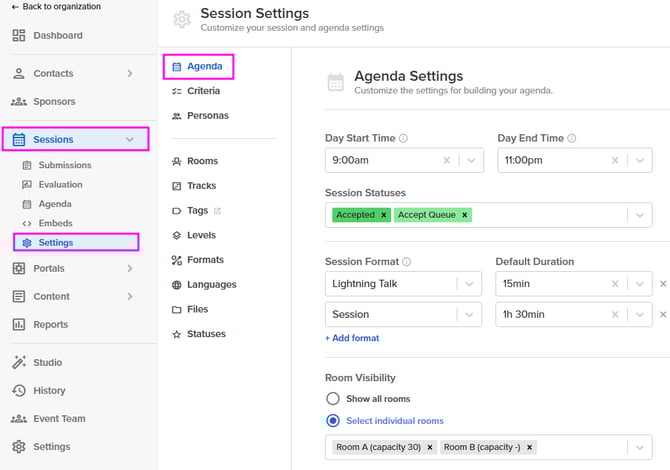
Task: Click the Session Statuses input field
Action: click(x=540, y=215)
